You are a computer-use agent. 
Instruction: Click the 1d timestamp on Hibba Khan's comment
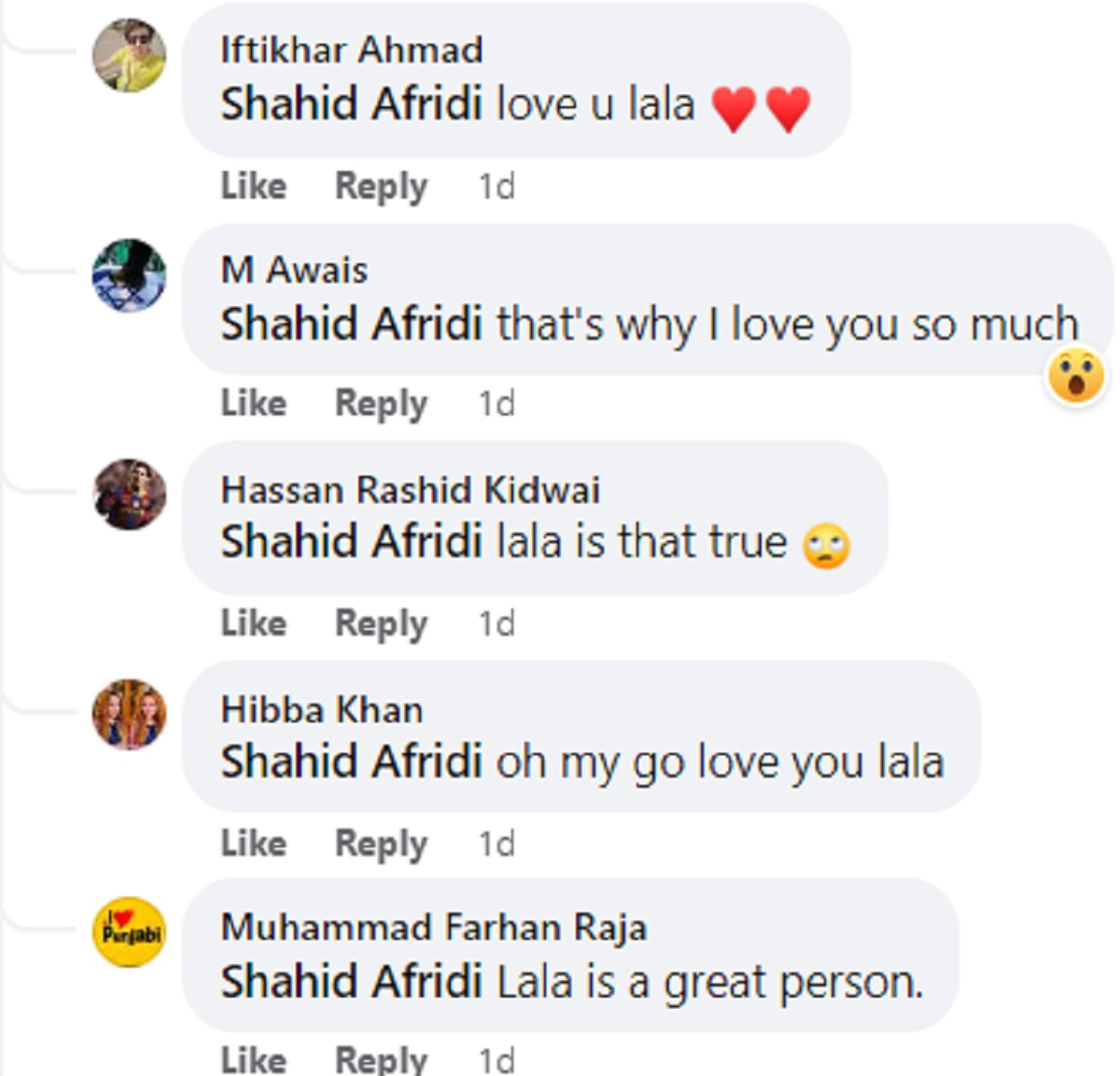(x=497, y=844)
